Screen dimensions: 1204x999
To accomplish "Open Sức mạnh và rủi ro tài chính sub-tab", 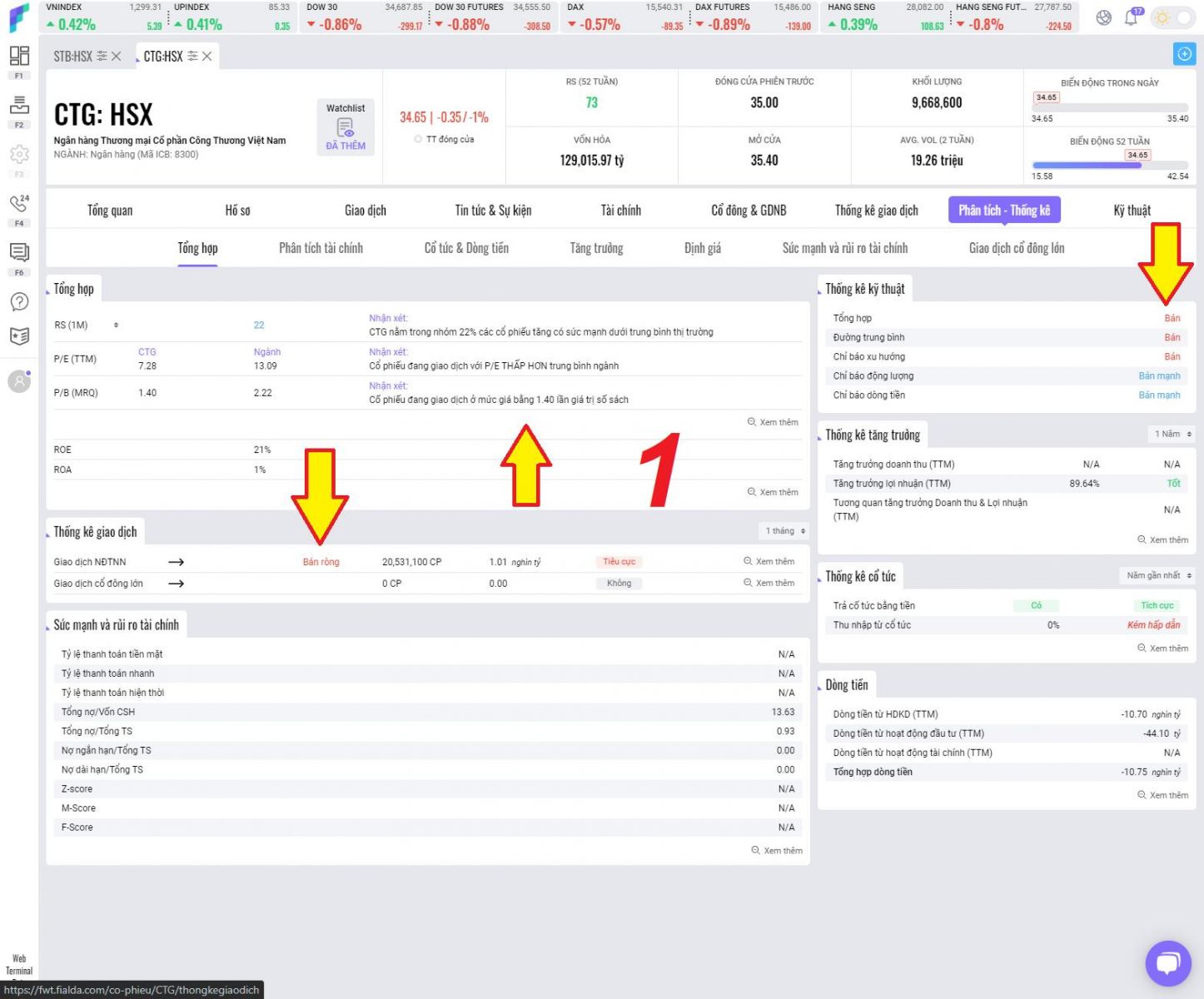I will point(845,248).
